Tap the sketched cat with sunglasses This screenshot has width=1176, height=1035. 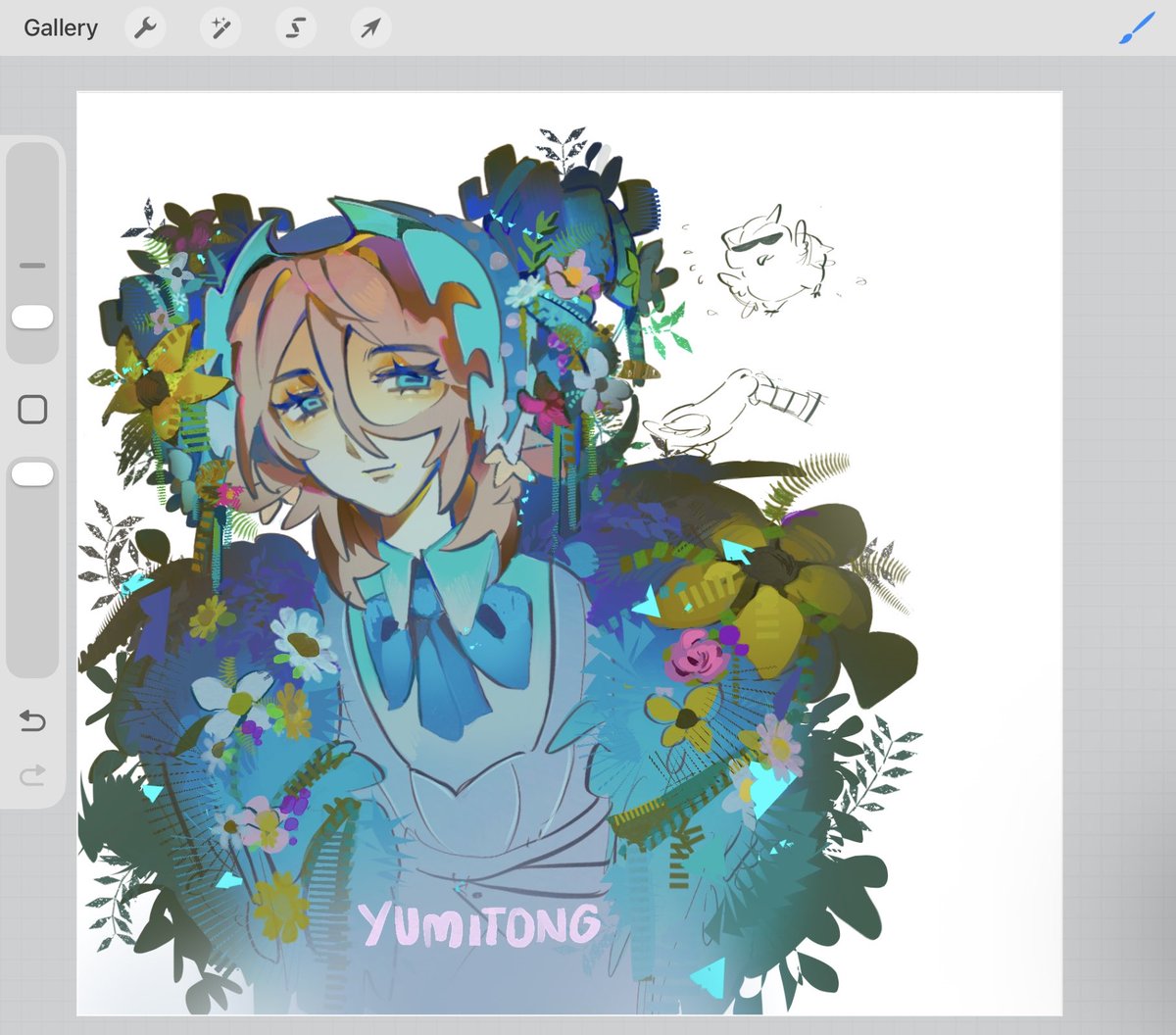(776, 261)
